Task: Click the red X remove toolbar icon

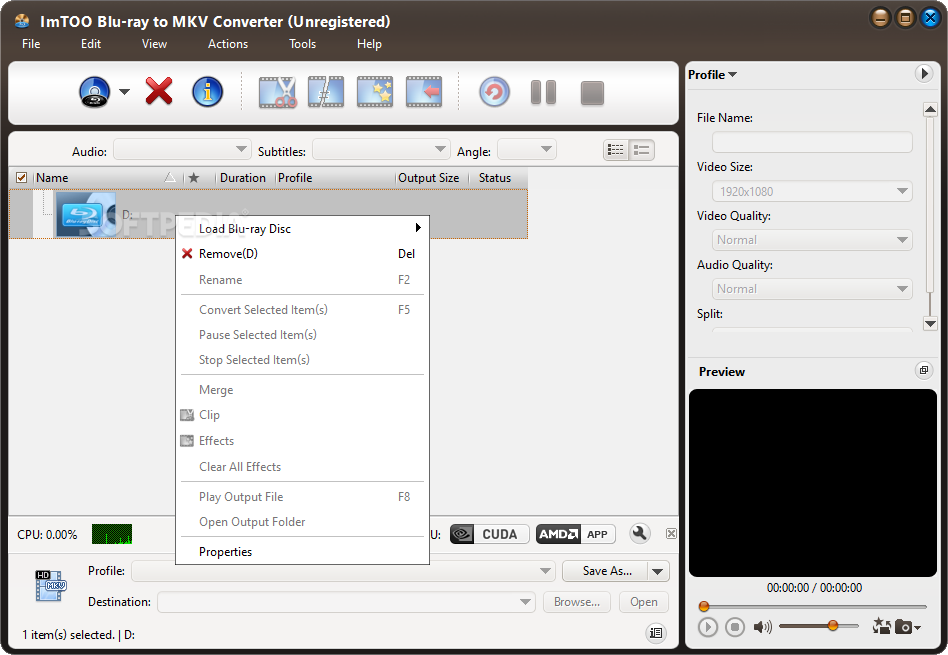Action: pos(159,92)
